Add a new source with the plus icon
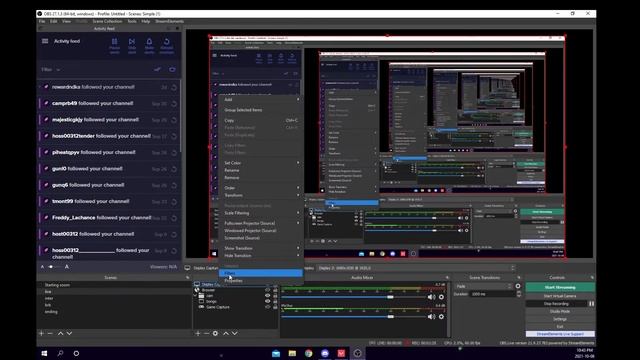This screenshot has height=360, width=640. point(198,333)
